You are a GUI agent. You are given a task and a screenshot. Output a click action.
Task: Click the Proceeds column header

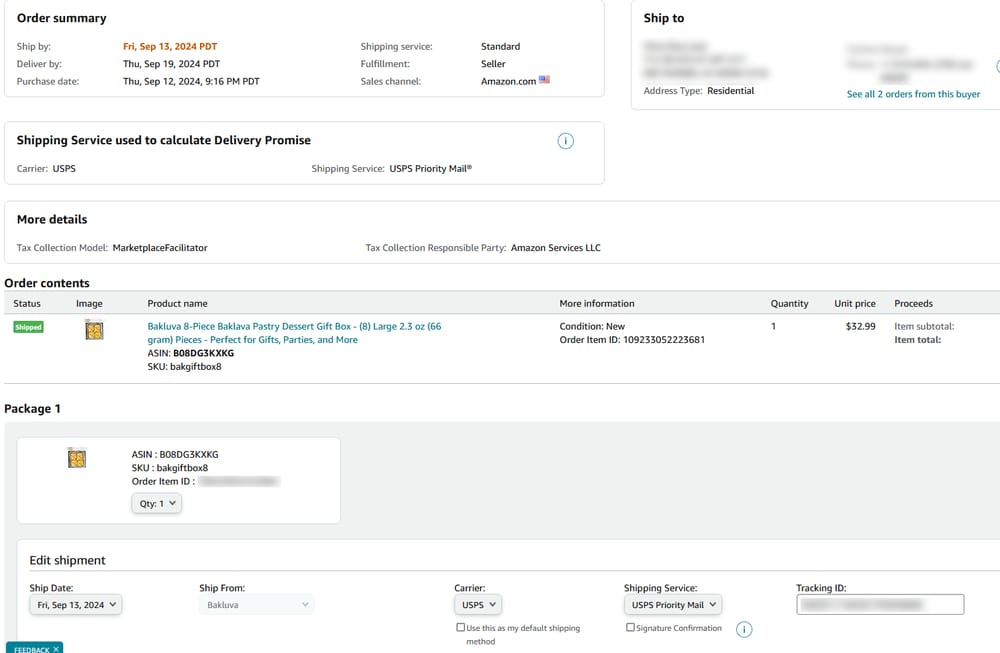point(913,304)
